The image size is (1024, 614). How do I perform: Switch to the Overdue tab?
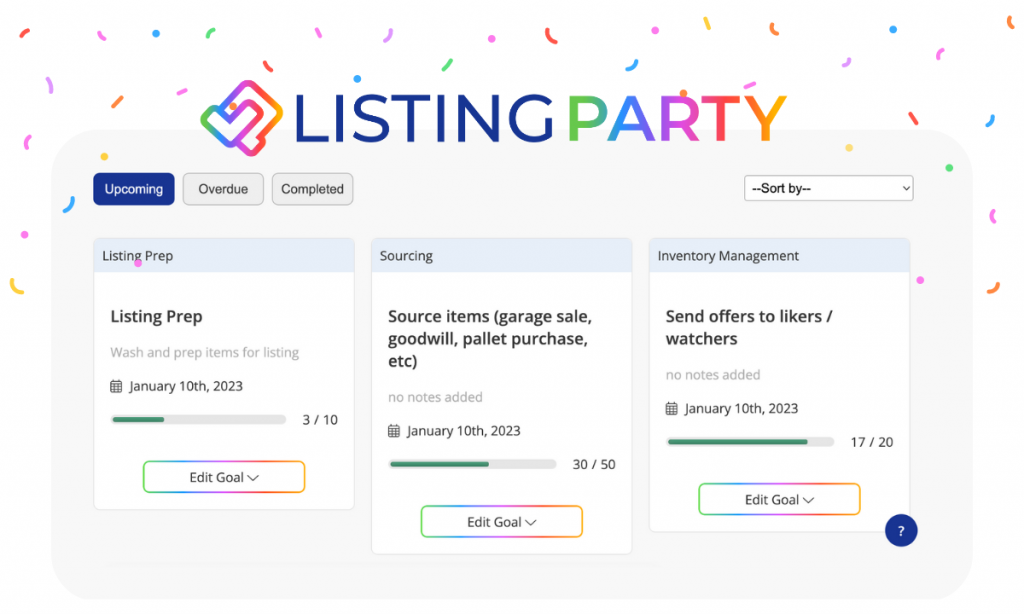223,189
